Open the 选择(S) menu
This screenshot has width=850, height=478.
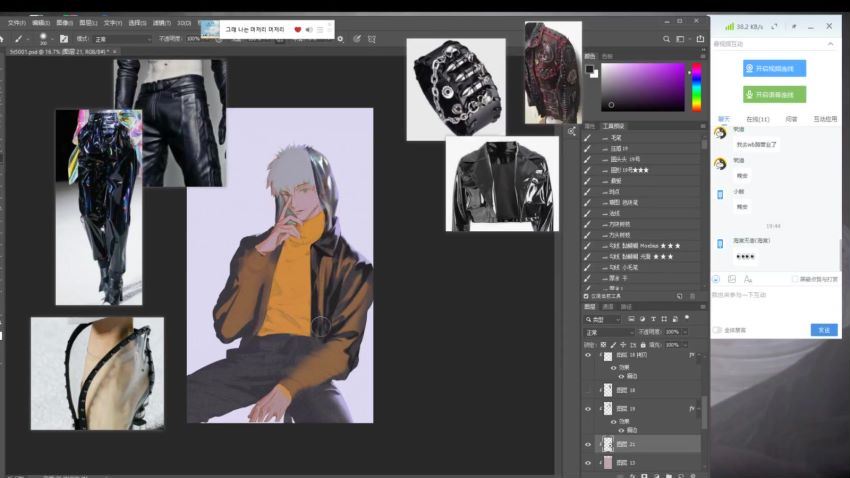[137, 23]
